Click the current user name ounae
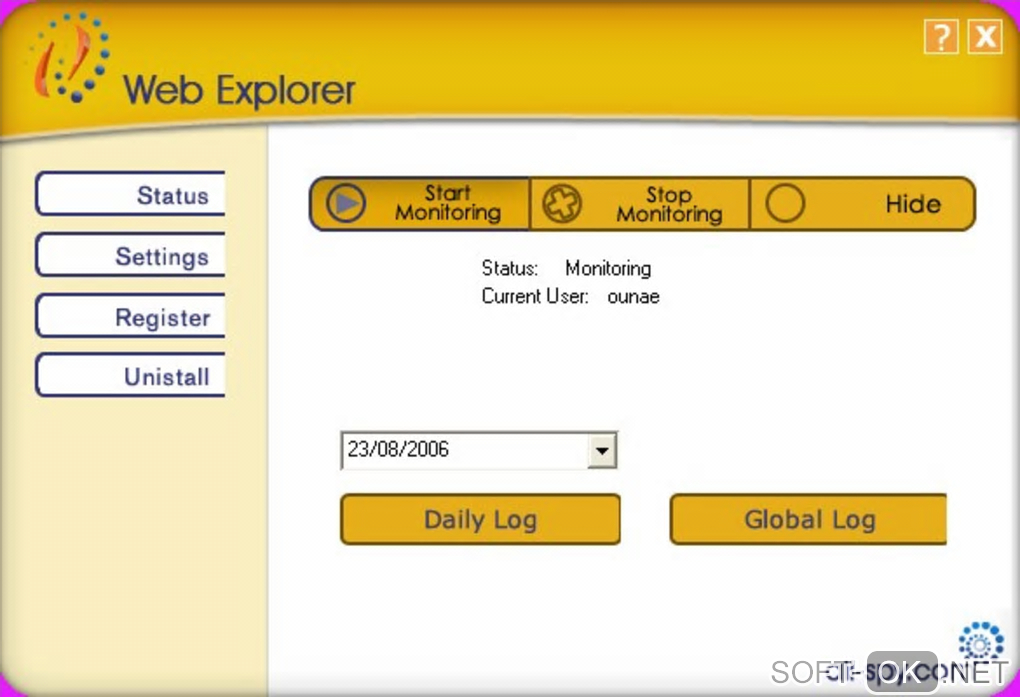The height and width of the screenshot is (697, 1020). [x=633, y=297]
